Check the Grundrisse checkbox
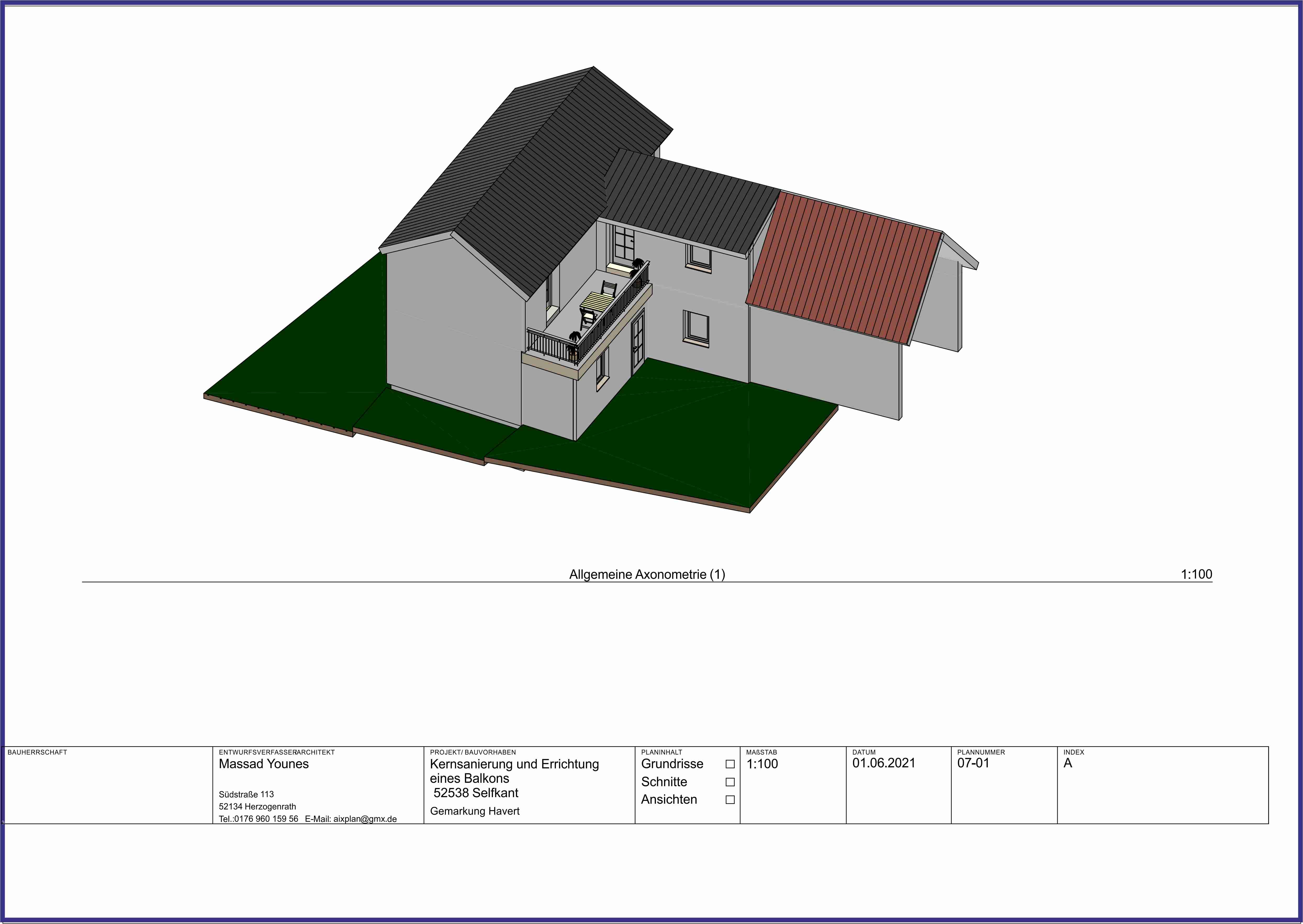 (x=730, y=764)
